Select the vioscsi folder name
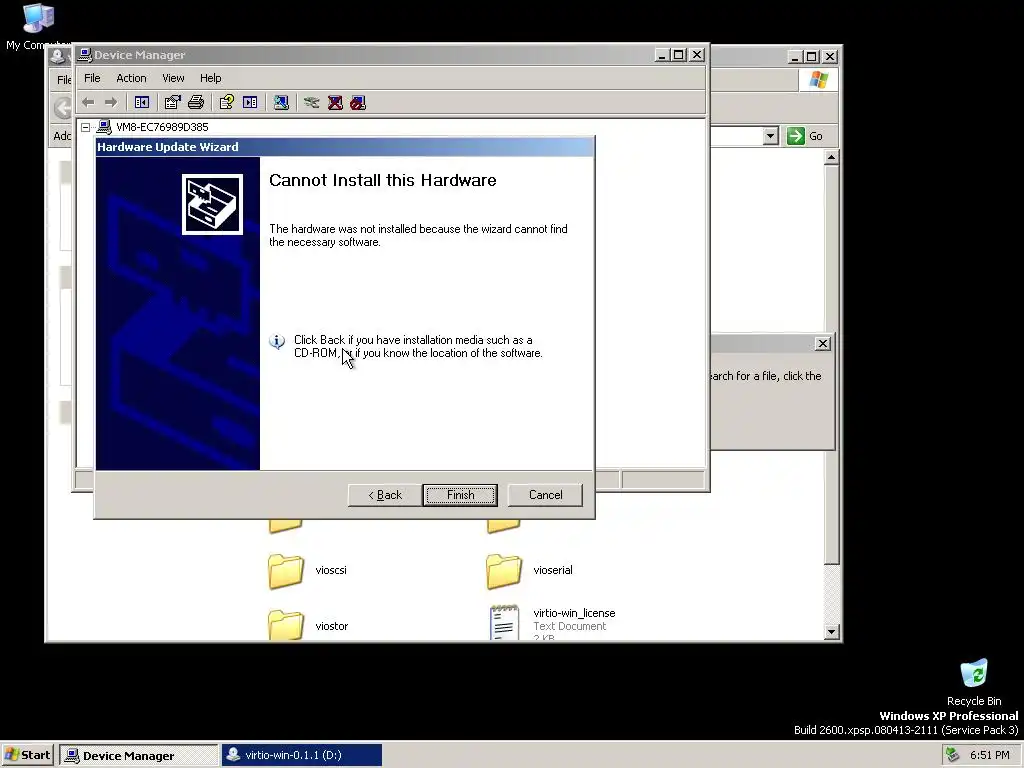 331,570
